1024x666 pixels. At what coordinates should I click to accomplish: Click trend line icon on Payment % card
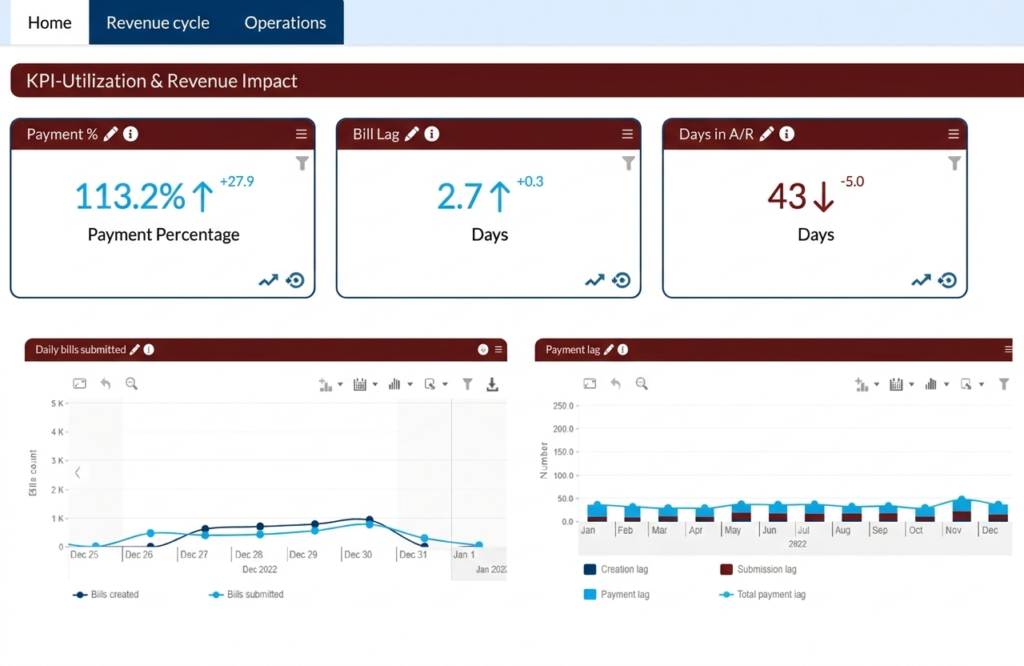pyautogui.click(x=268, y=281)
